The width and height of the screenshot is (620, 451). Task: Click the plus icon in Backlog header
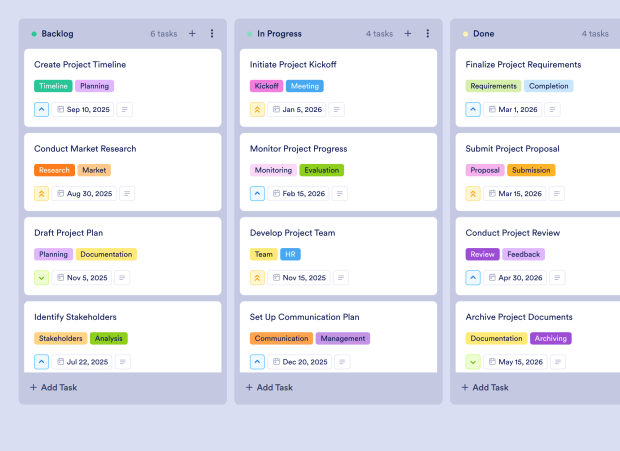(x=192, y=33)
